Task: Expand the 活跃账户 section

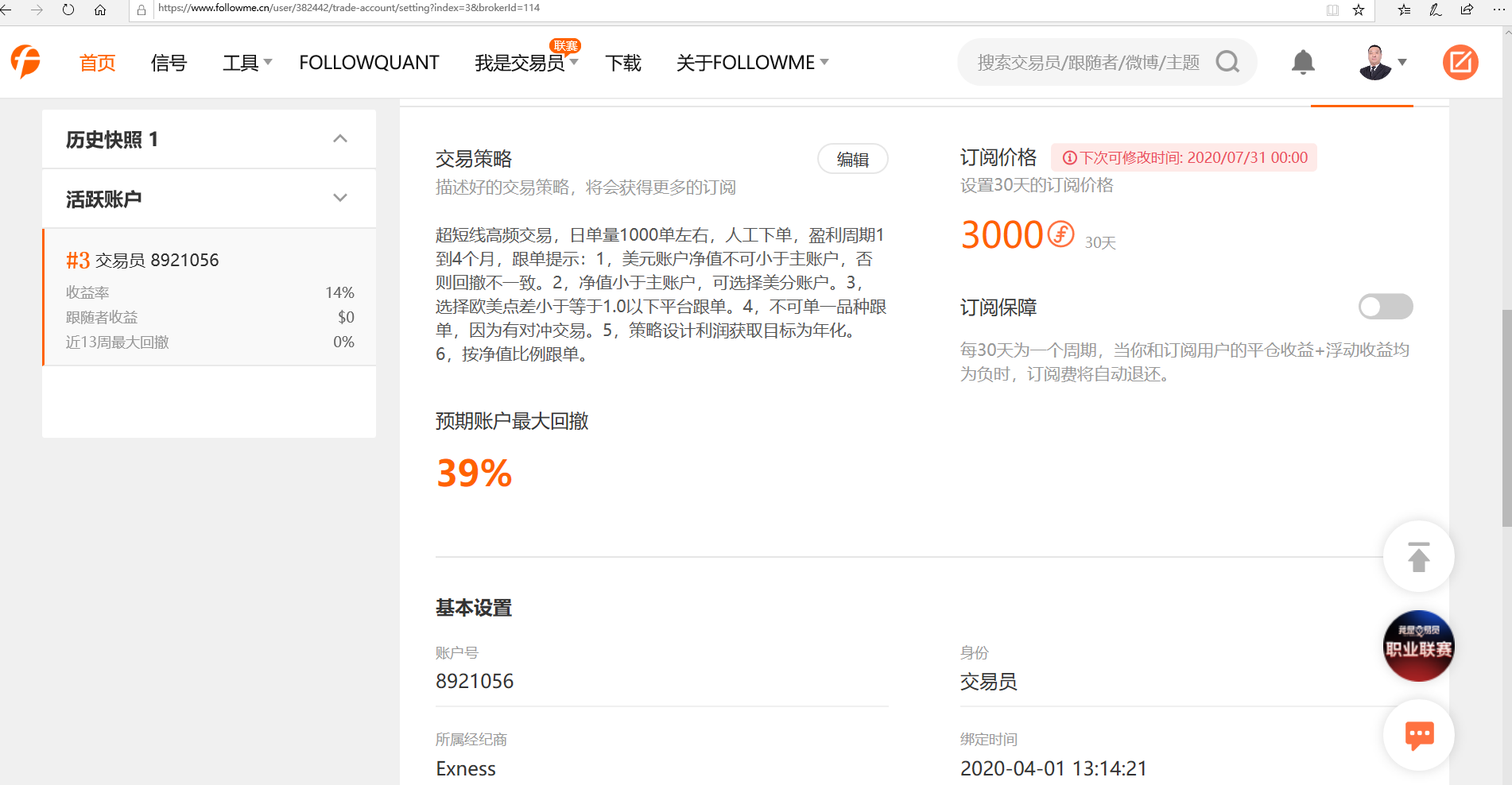Action: coord(340,199)
